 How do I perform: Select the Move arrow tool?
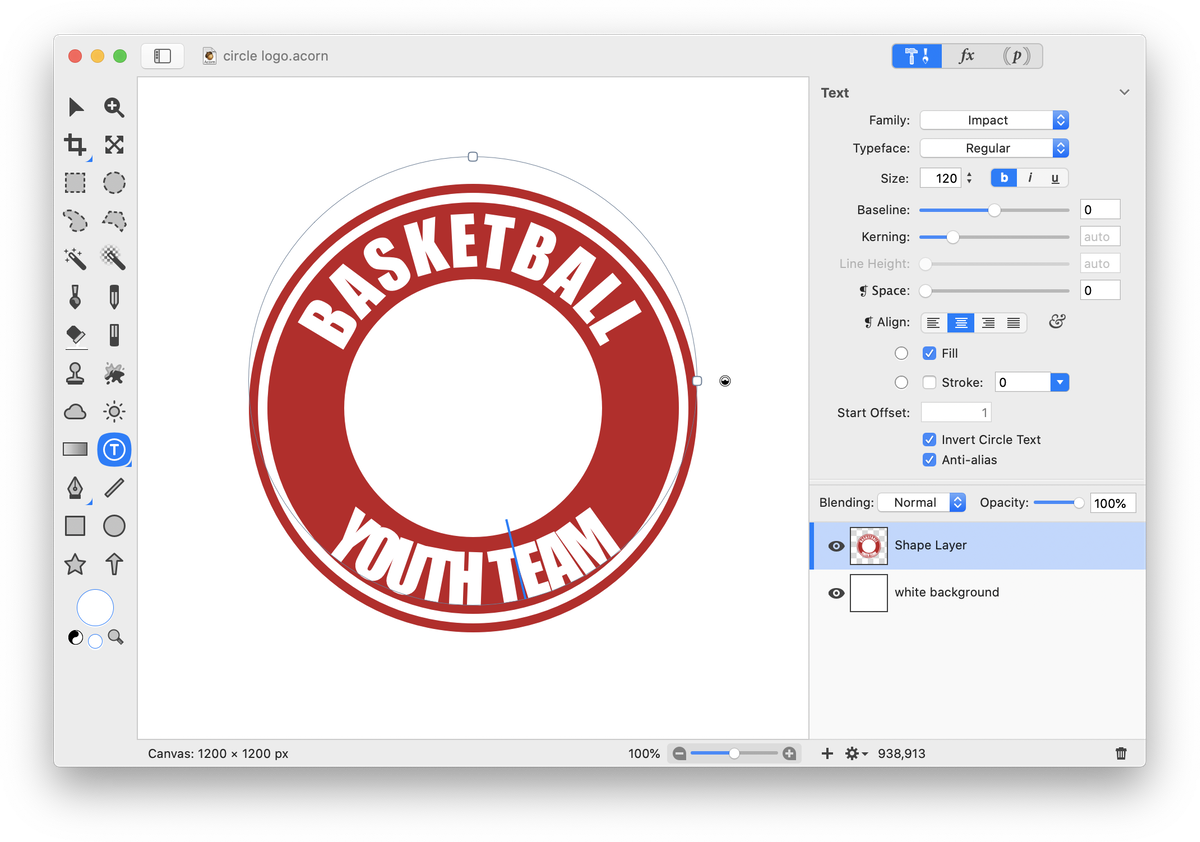[x=75, y=107]
